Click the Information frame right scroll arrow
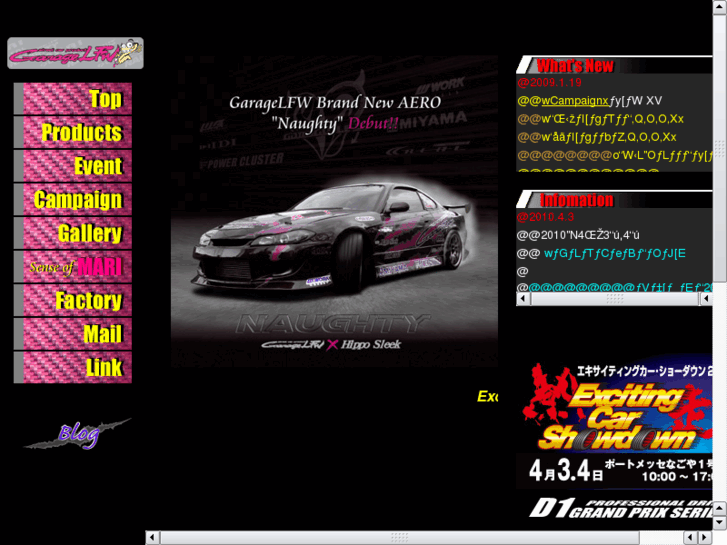This screenshot has width=727, height=545. coord(706,299)
